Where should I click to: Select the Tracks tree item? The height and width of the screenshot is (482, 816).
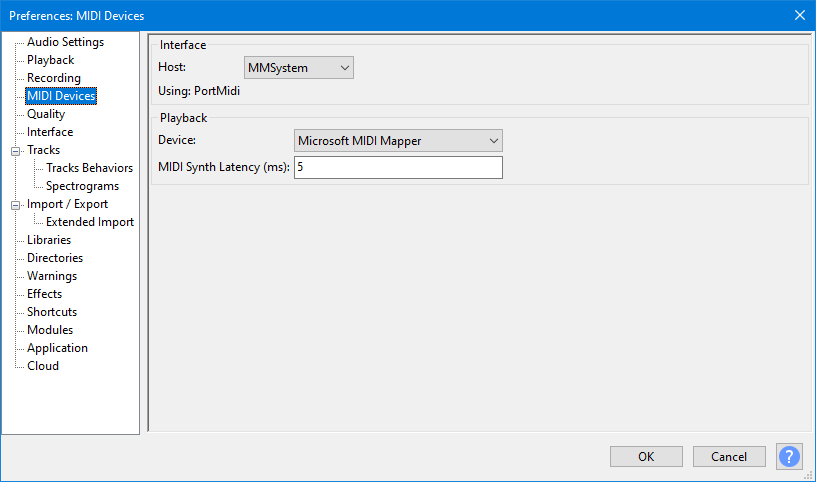(x=44, y=150)
